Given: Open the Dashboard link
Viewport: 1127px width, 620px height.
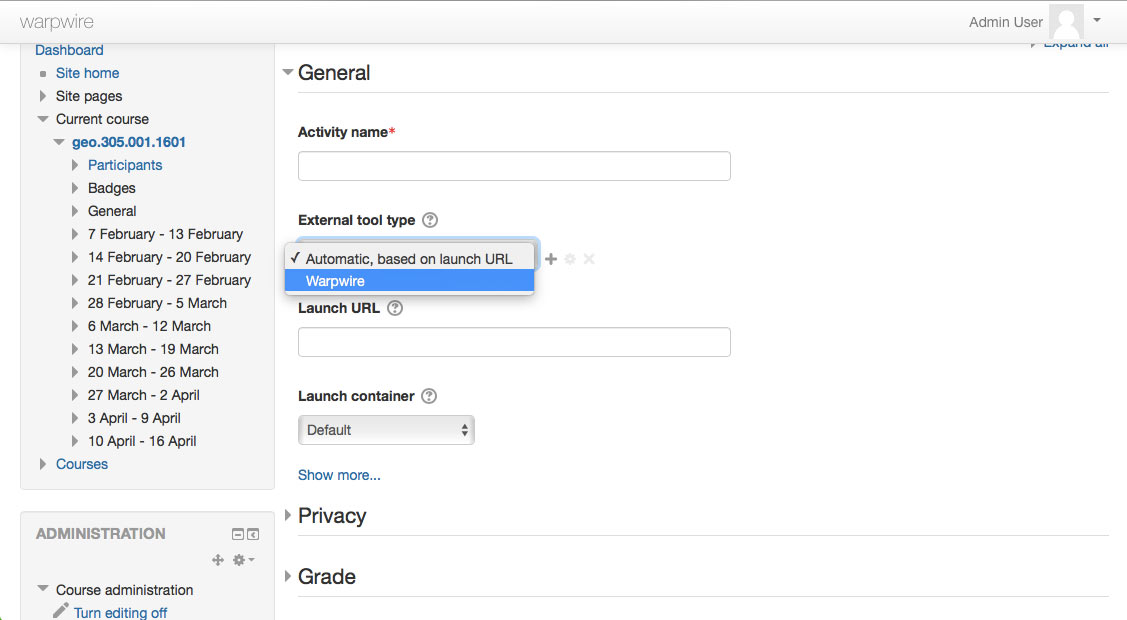Looking at the screenshot, I should pos(69,50).
